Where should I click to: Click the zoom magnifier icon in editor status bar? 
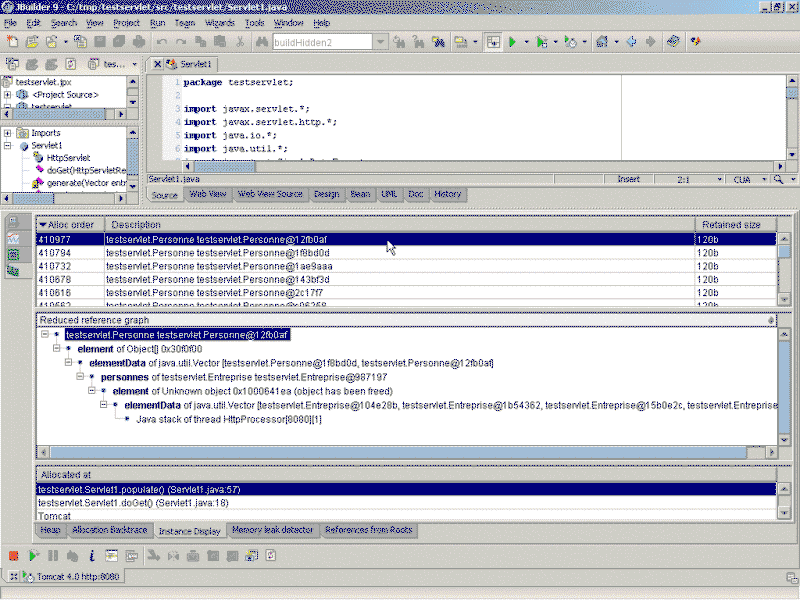(780, 180)
